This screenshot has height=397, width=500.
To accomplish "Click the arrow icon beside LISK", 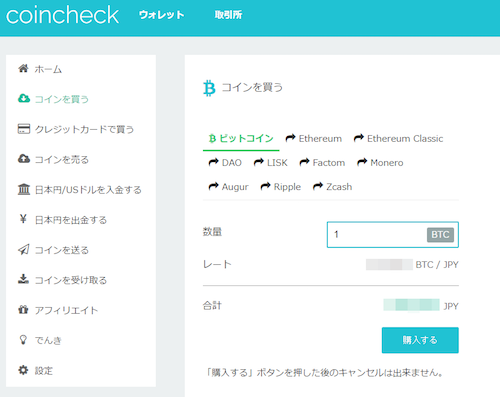I will tap(259, 162).
